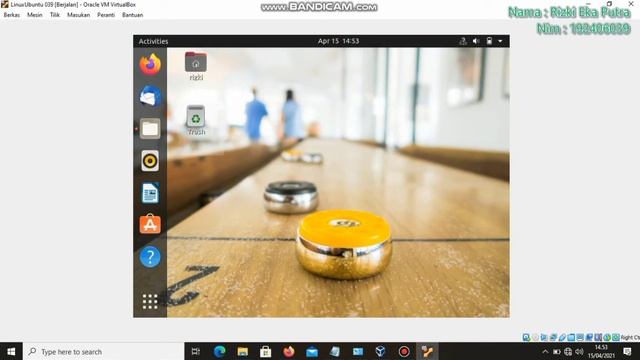Click the hard disk indicator in VirtualBox status bar

click(526, 337)
